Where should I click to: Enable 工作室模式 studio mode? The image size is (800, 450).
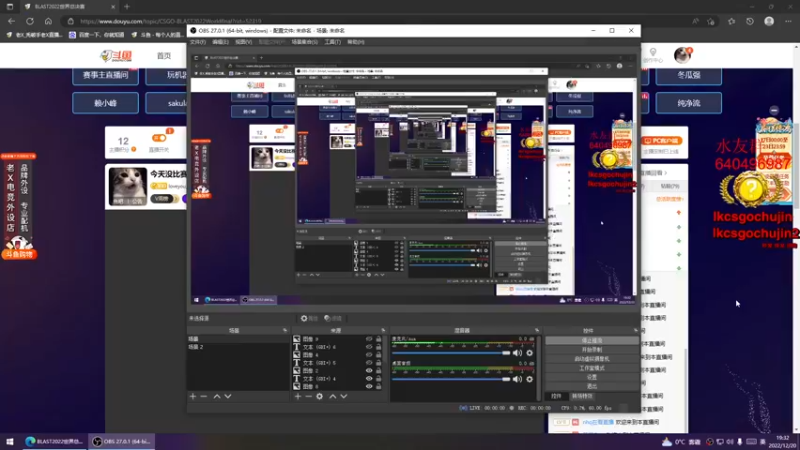coord(592,368)
